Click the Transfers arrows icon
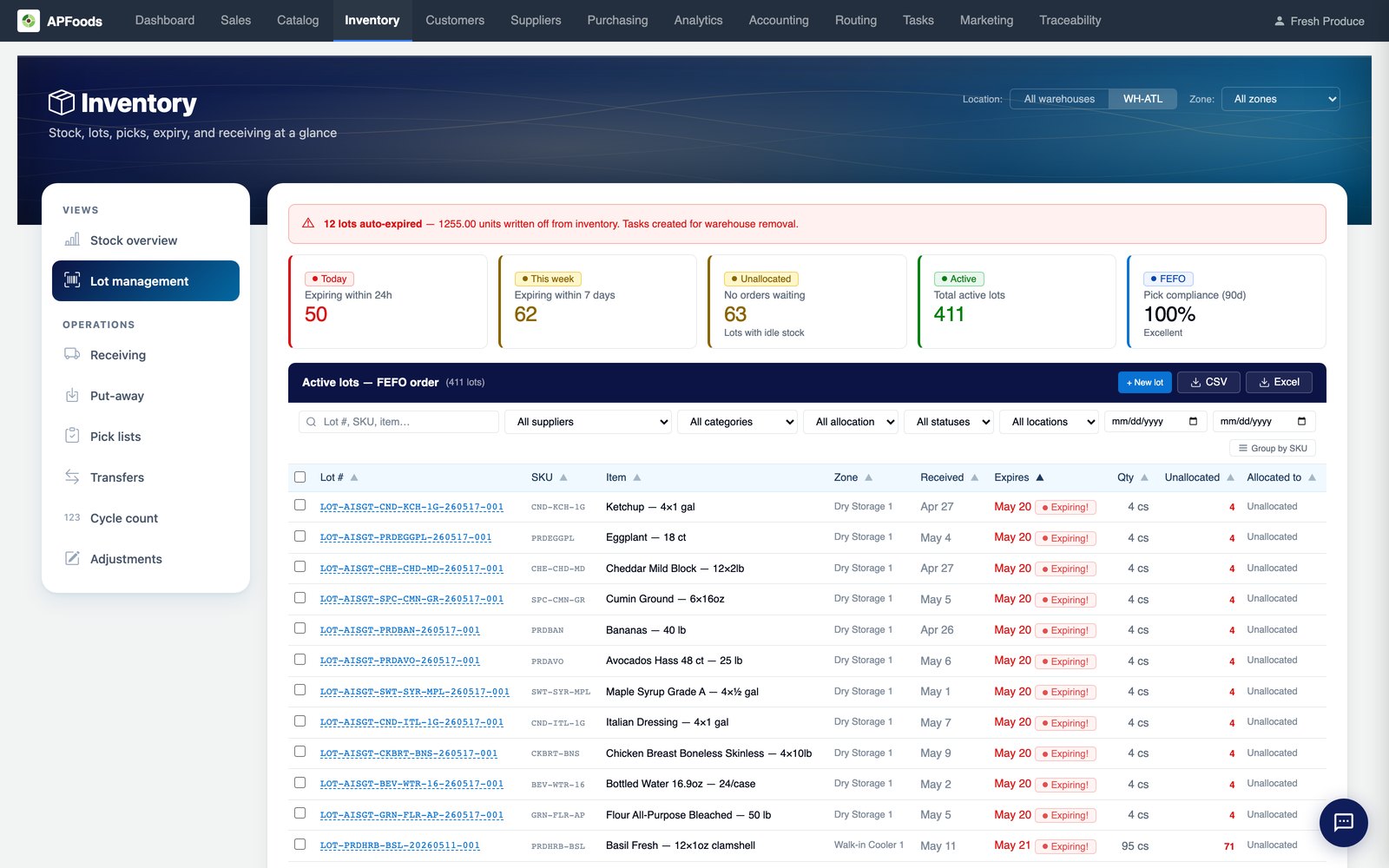 click(x=72, y=477)
